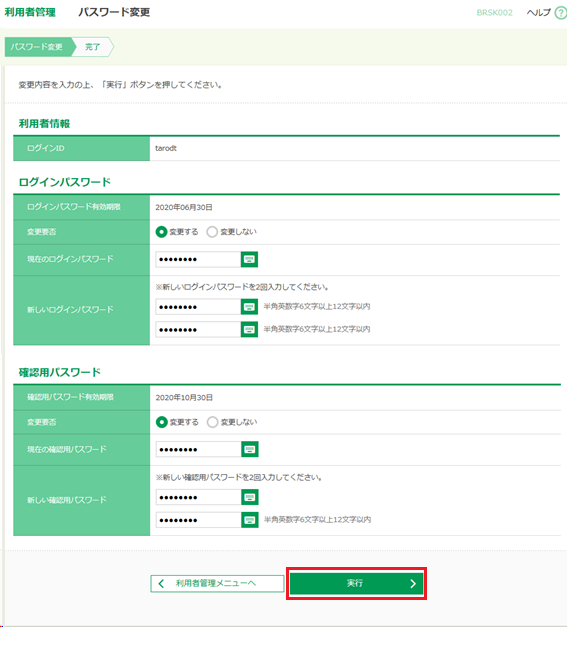Select 変更しない for login password
The height and width of the screenshot is (666, 567).
click(212, 232)
